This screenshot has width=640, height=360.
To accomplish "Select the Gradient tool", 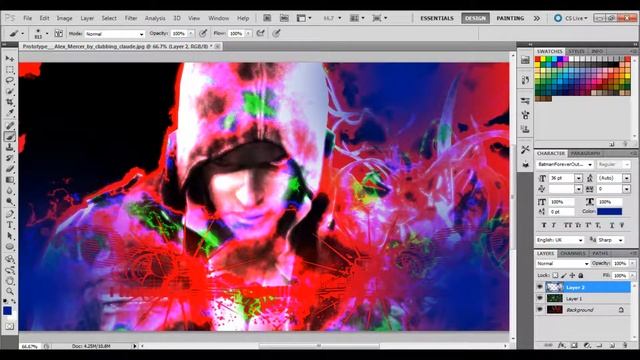I will click(10, 180).
